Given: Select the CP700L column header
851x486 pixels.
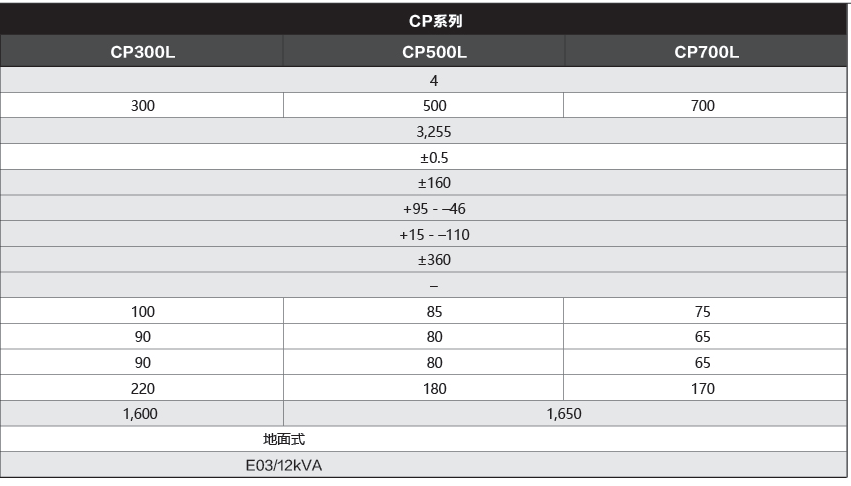Looking at the screenshot, I should point(706,52).
